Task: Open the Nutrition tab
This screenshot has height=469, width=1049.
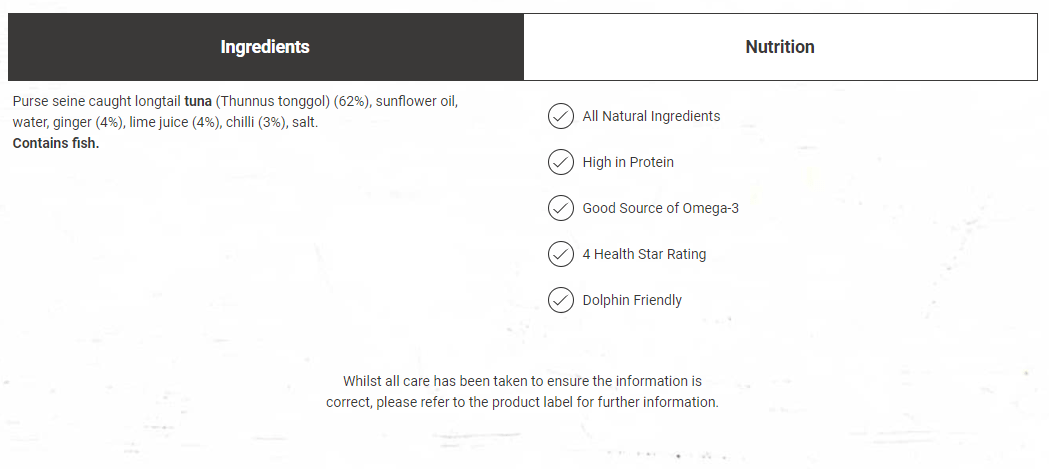Action: point(780,47)
